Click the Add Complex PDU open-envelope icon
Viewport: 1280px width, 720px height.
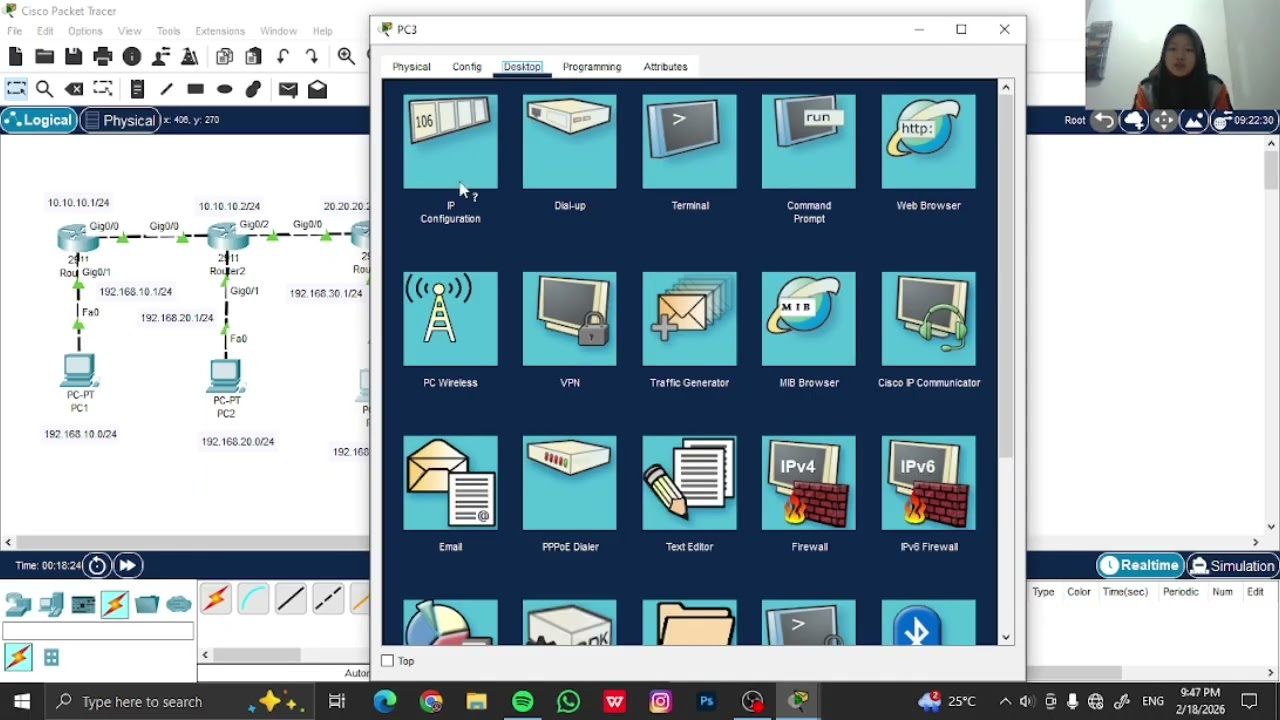317,89
